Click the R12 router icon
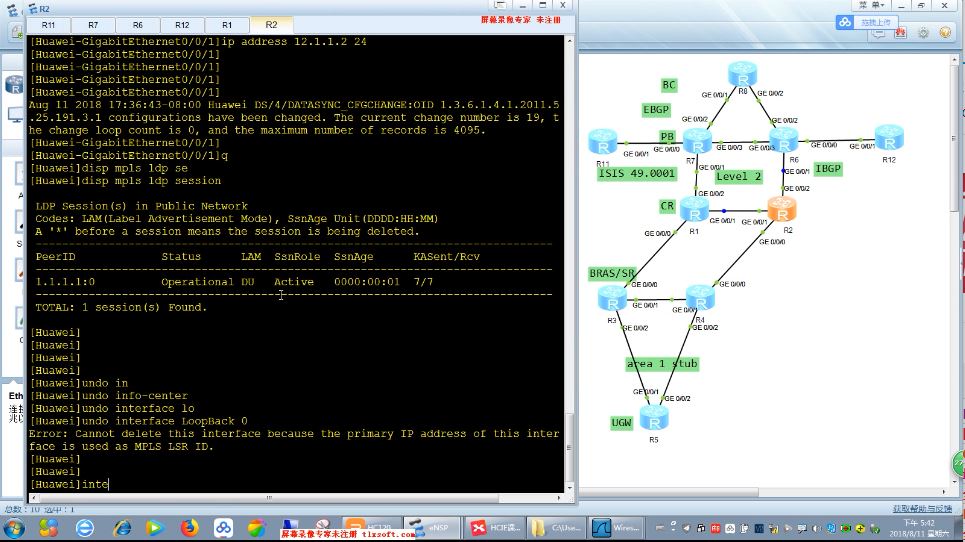The height and width of the screenshot is (542, 965). pyautogui.click(x=888, y=138)
